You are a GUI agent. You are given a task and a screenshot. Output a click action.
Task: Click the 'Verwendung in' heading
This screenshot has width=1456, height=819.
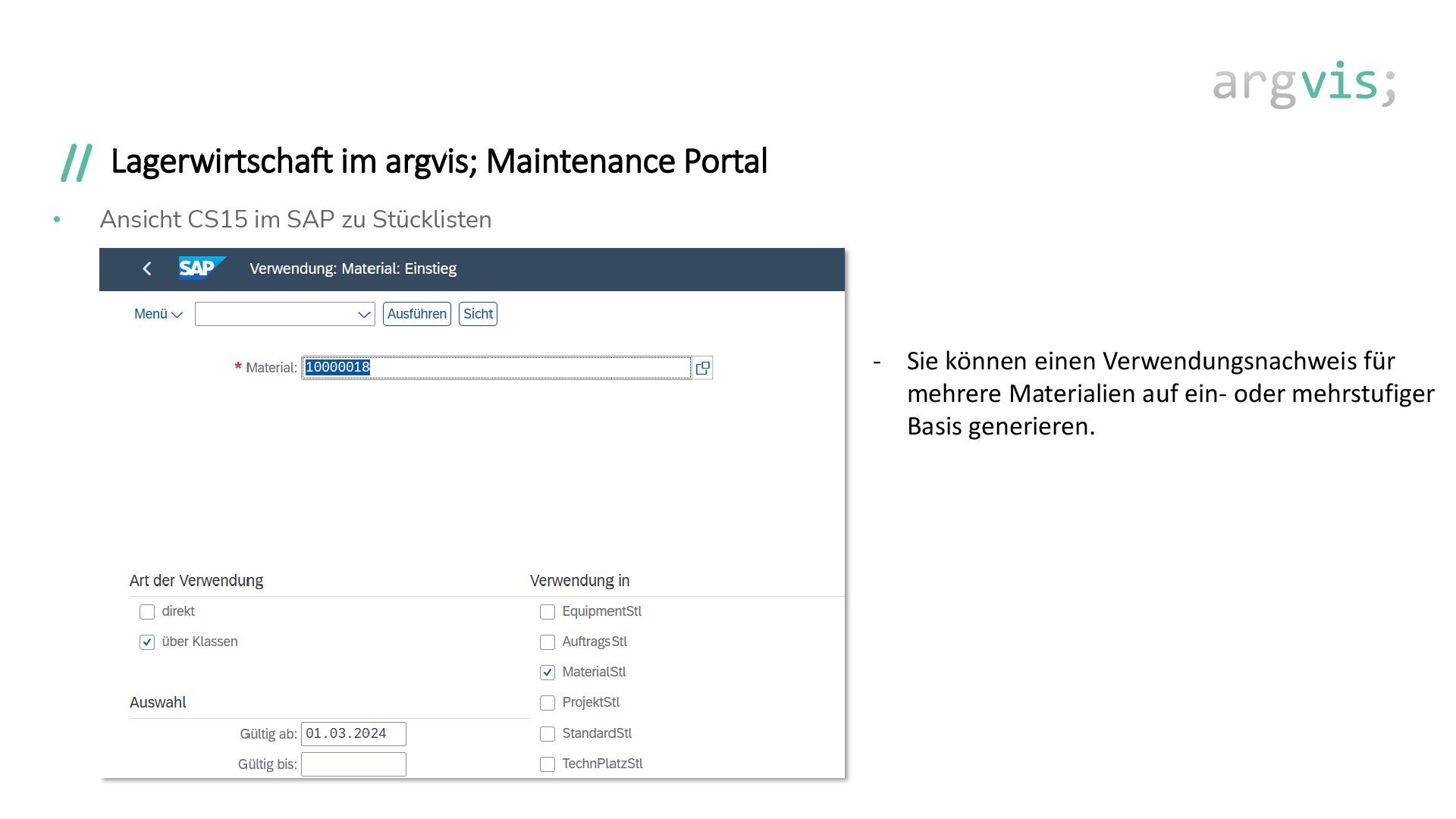click(579, 581)
